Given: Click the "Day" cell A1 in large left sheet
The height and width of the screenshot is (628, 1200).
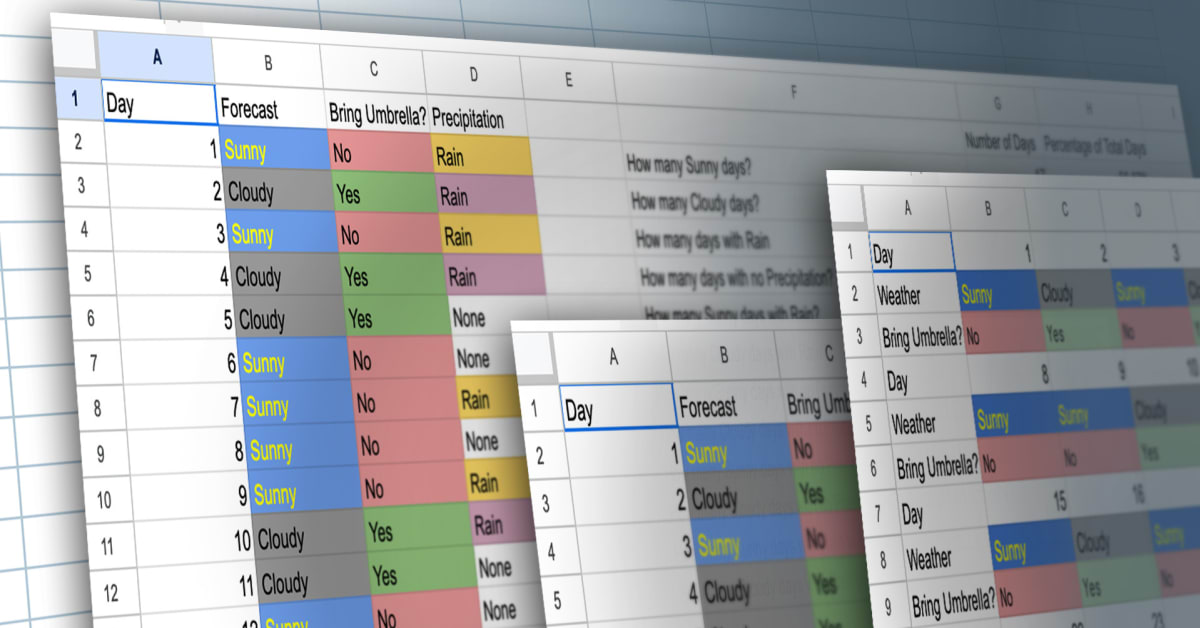Looking at the screenshot, I should pyautogui.click(x=158, y=105).
